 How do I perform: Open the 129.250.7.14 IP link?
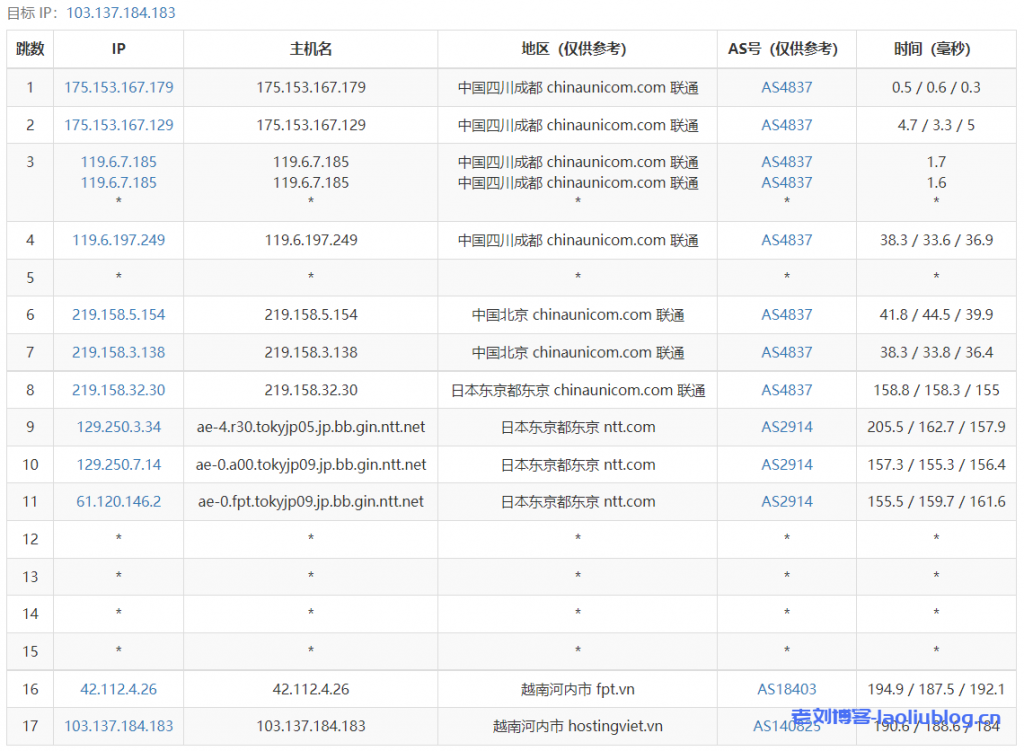118,464
